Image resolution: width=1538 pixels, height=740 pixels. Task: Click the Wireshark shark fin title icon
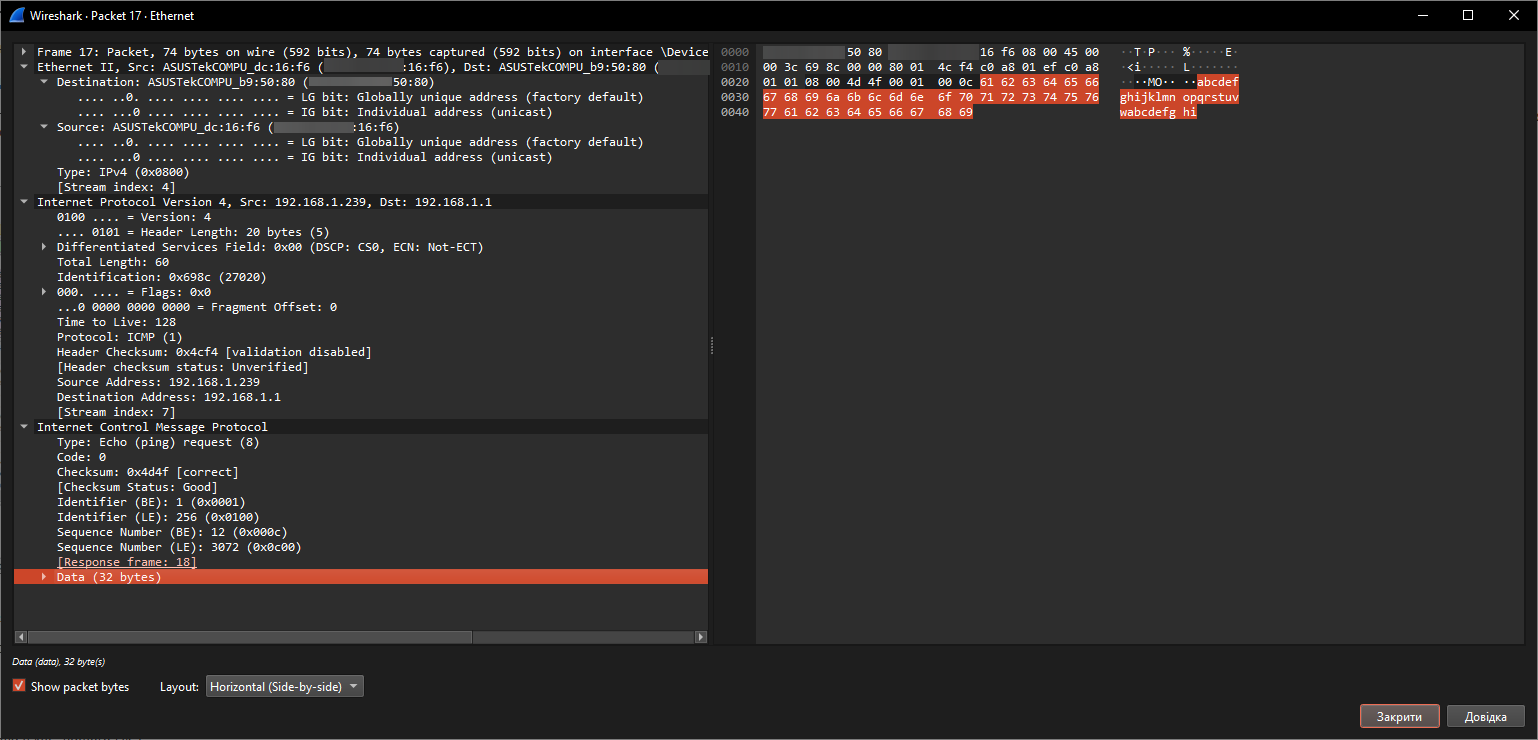pyautogui.click(x=16, y=15)
